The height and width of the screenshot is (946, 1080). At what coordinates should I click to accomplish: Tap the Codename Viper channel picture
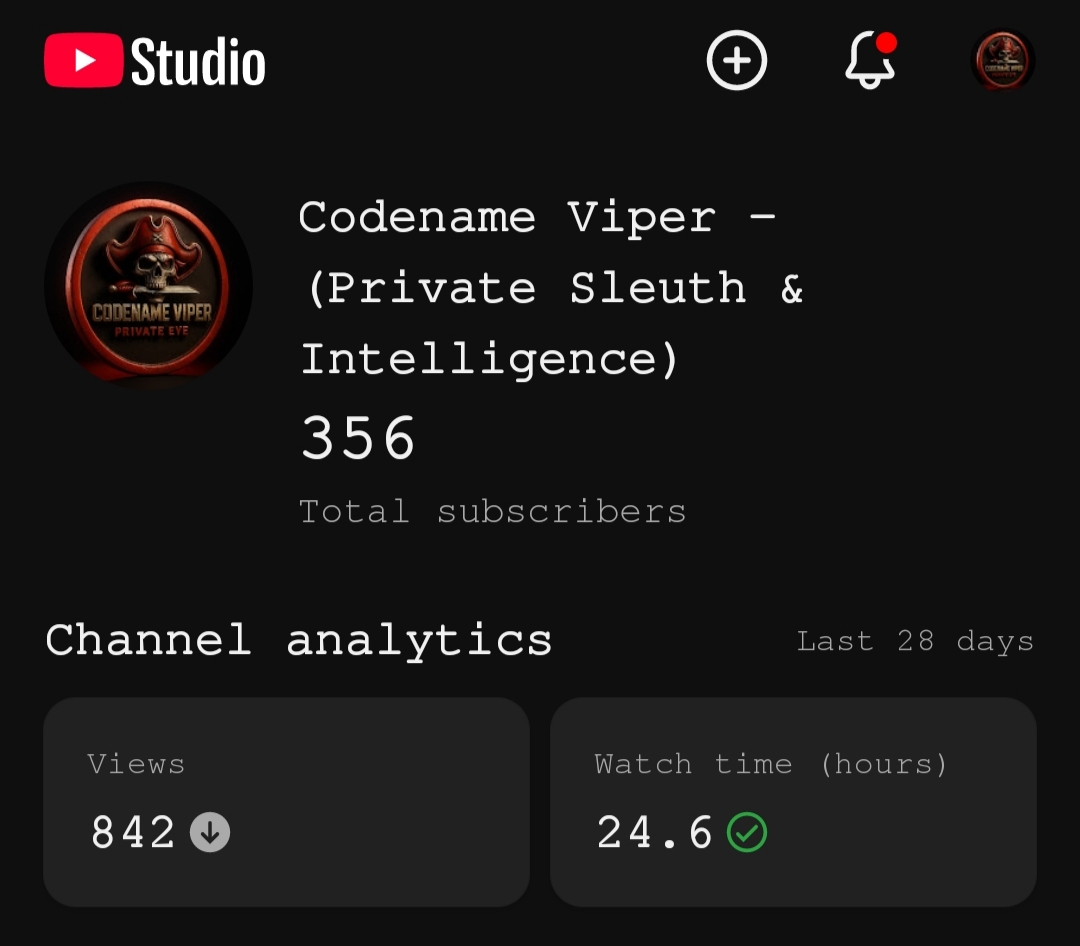click(148, 285)
